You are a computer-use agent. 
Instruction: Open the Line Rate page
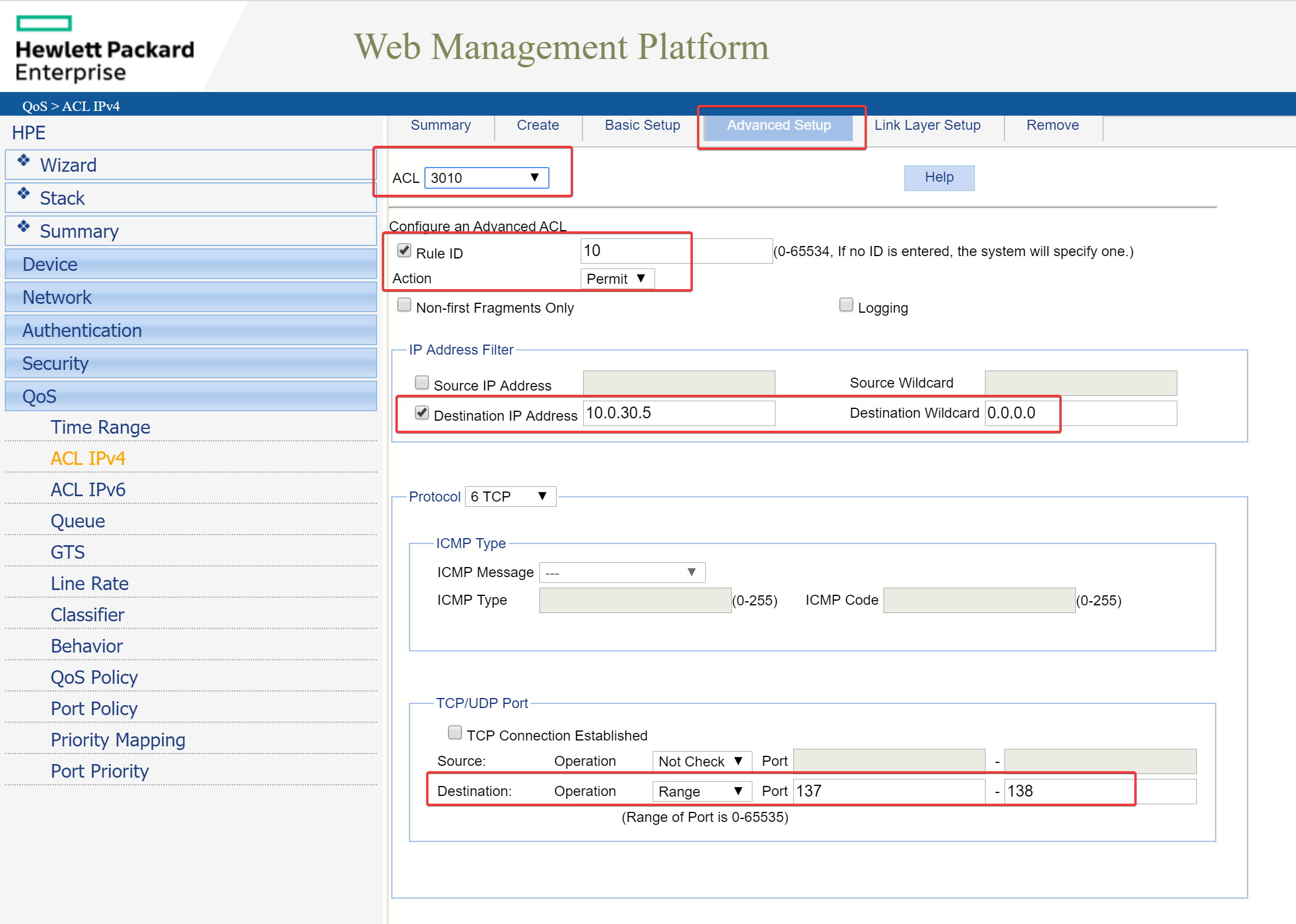click(90, 583)
